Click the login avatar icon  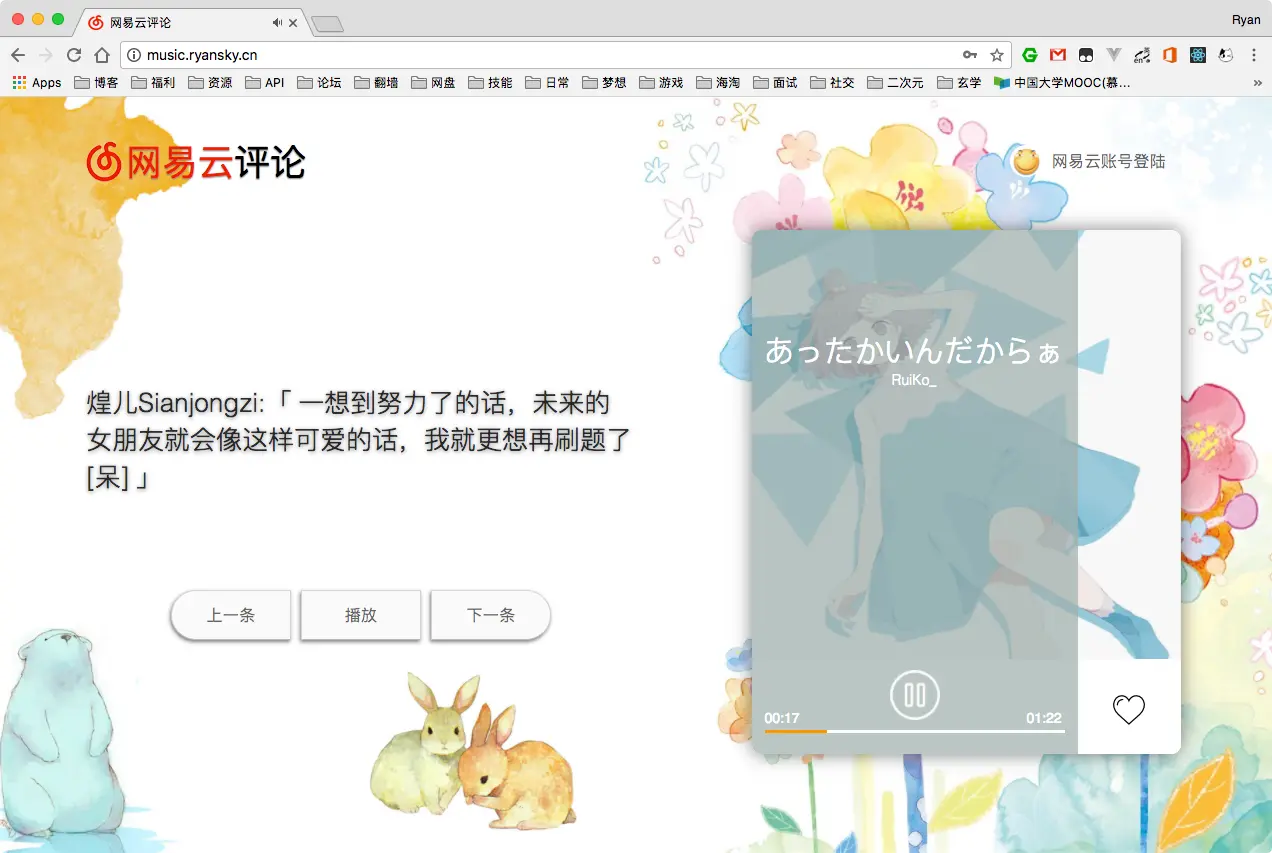(x=1025, y=161)
